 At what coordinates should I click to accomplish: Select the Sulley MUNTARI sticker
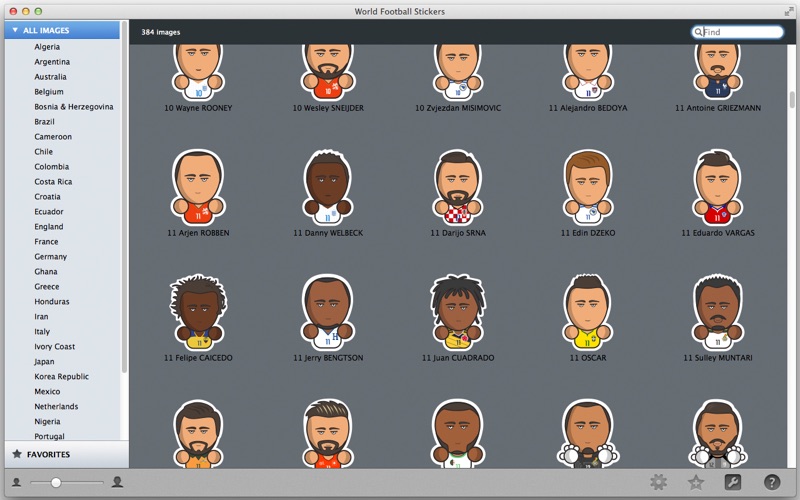click(x=718, y=312)
